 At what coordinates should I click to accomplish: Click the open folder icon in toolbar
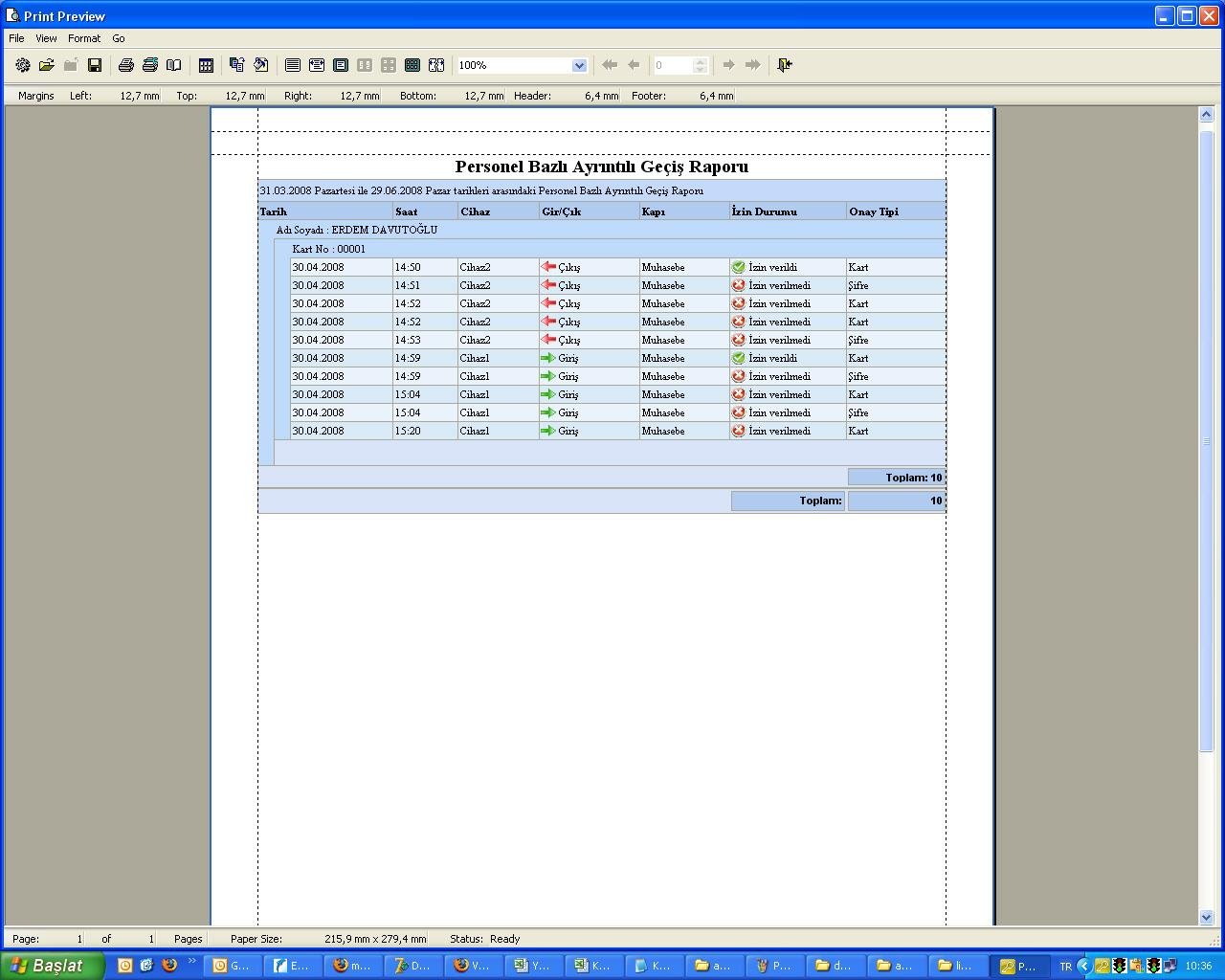coord(46,65)
